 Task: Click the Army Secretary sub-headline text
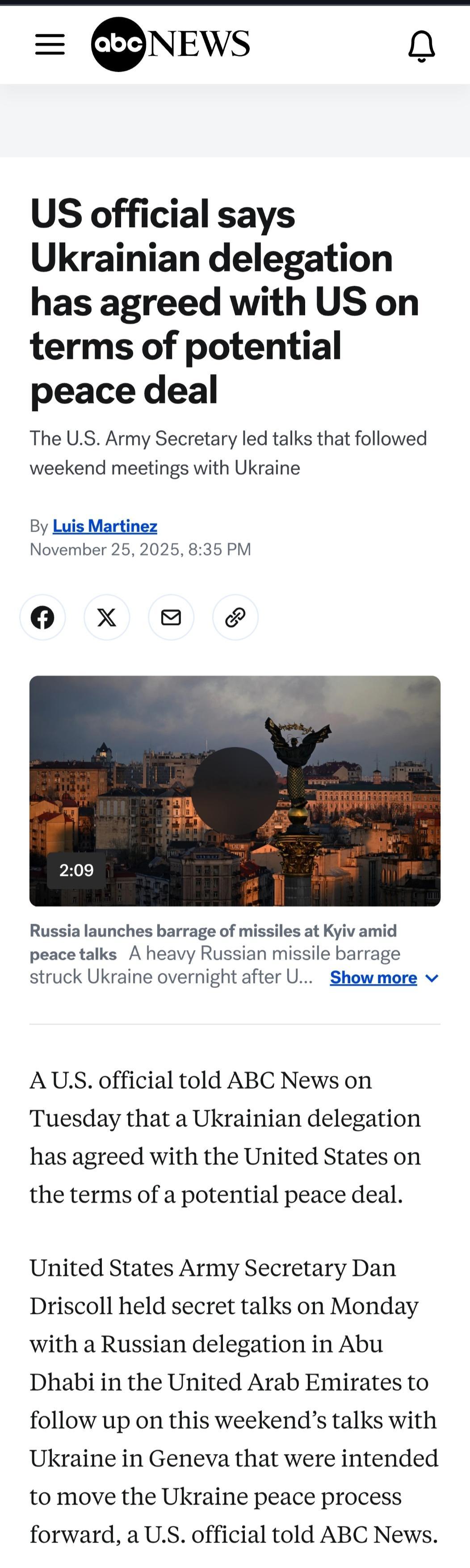(x=228, y=453)
